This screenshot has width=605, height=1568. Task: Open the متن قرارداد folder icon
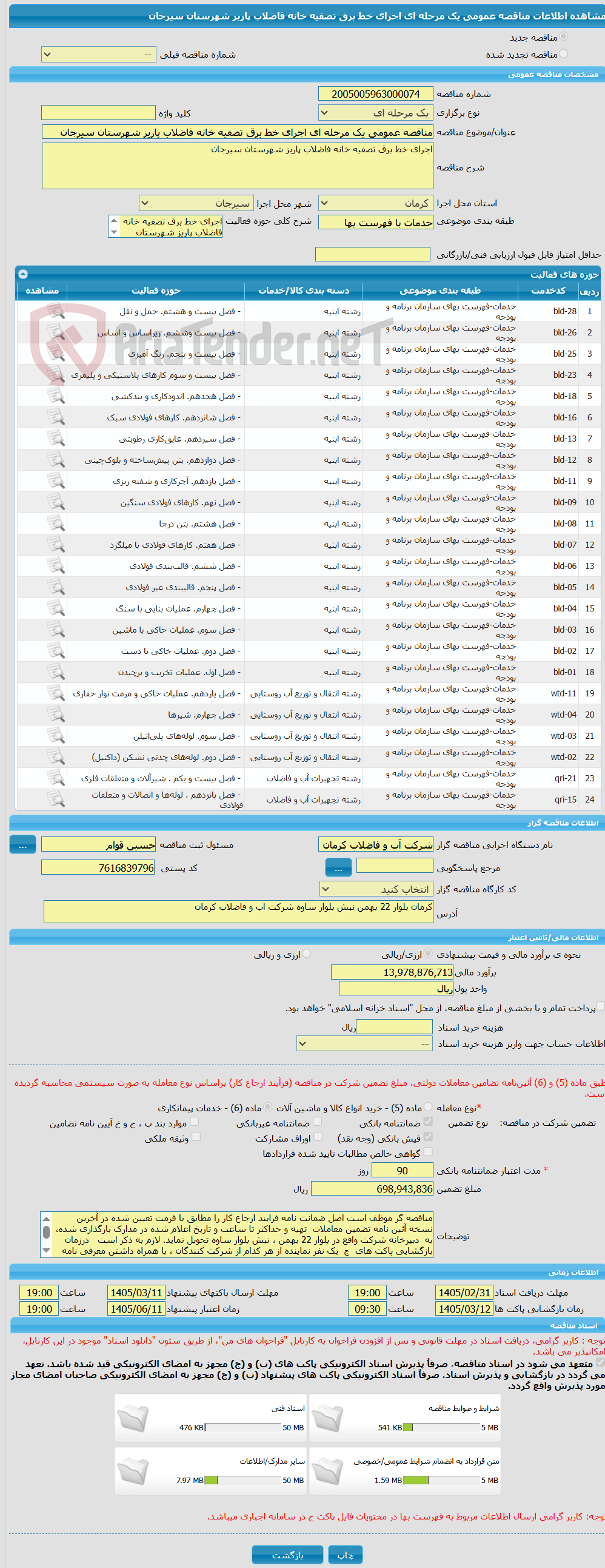pyautogui.click(x=327, y=1472)
